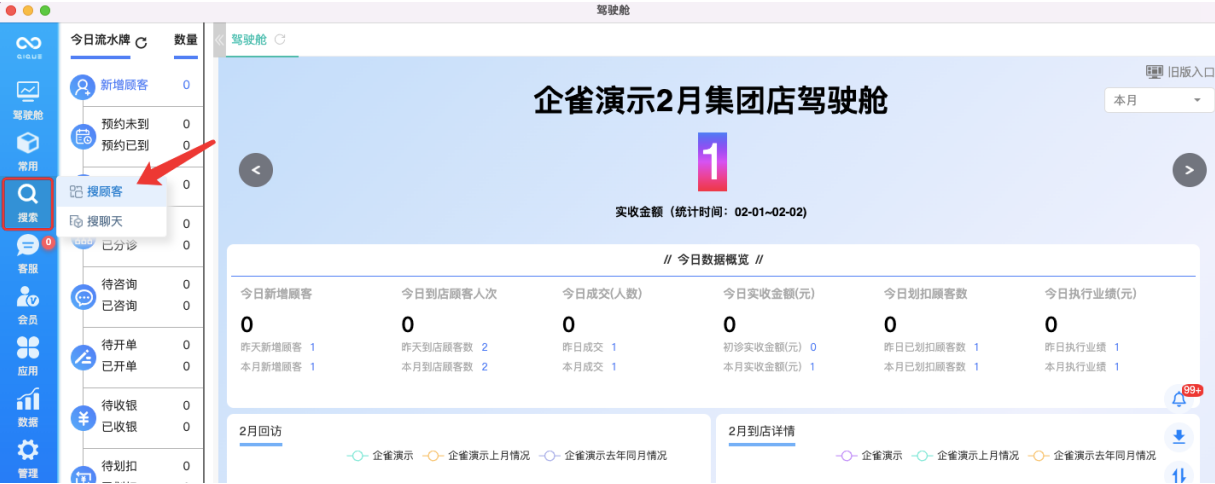Click the 已开单 row label
Screen dimensions: 1215x484
coord(120,366)
